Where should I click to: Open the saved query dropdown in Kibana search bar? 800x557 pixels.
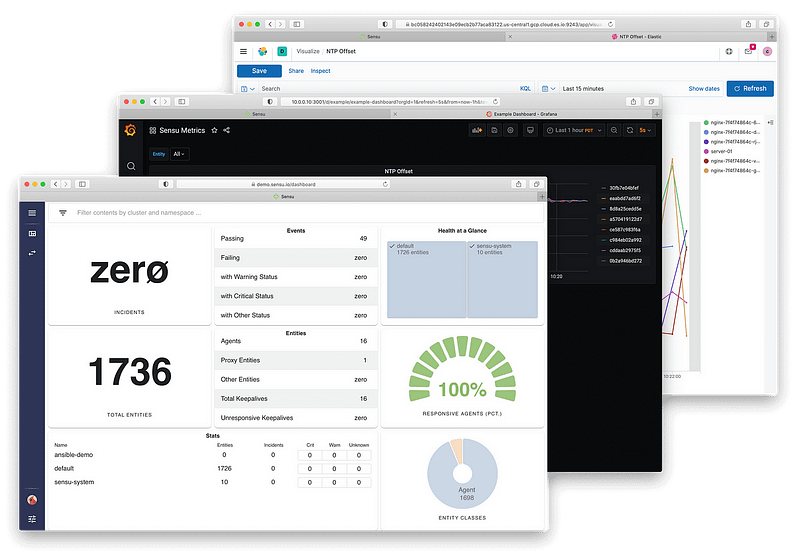coord(248,89)
